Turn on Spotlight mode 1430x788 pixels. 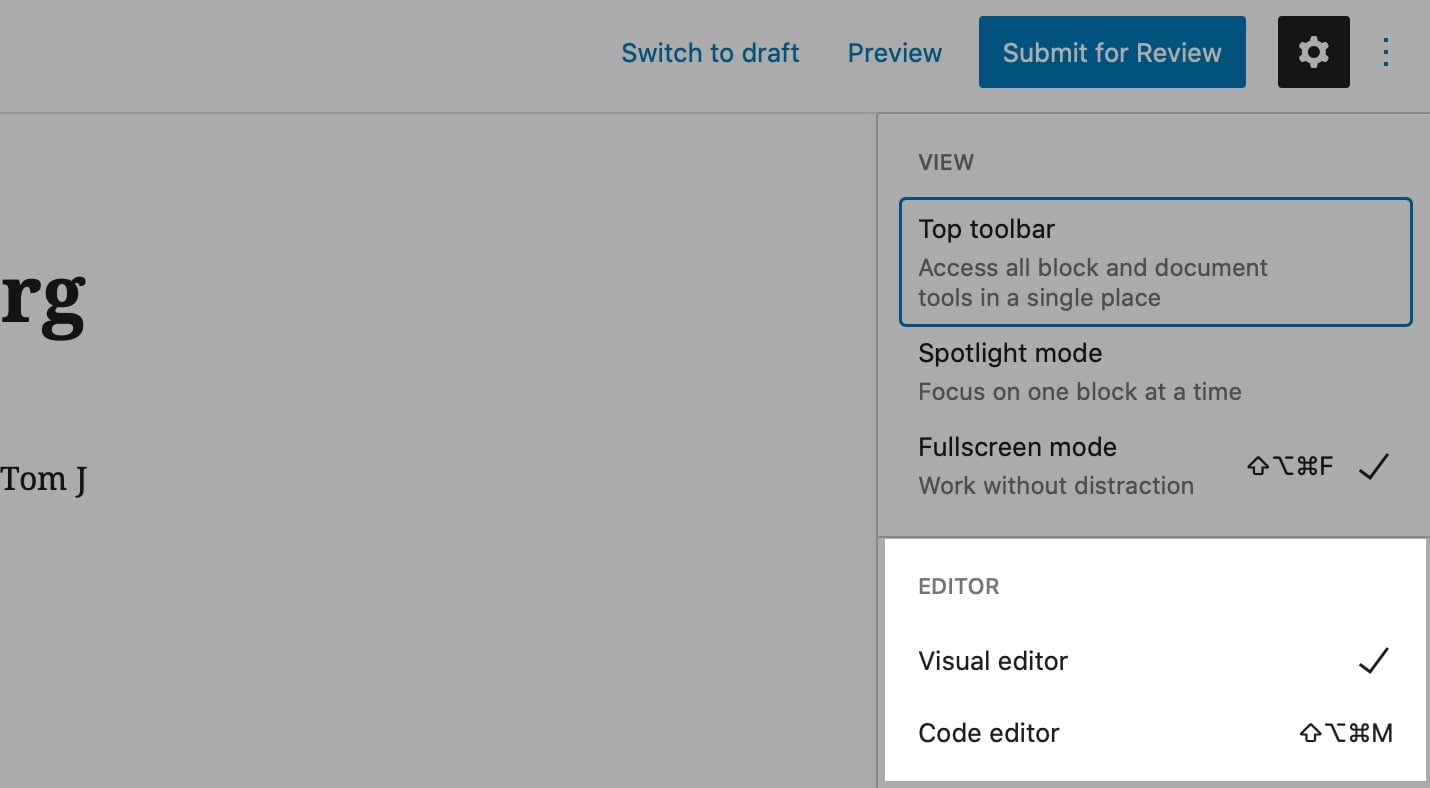click(1156, 372)
